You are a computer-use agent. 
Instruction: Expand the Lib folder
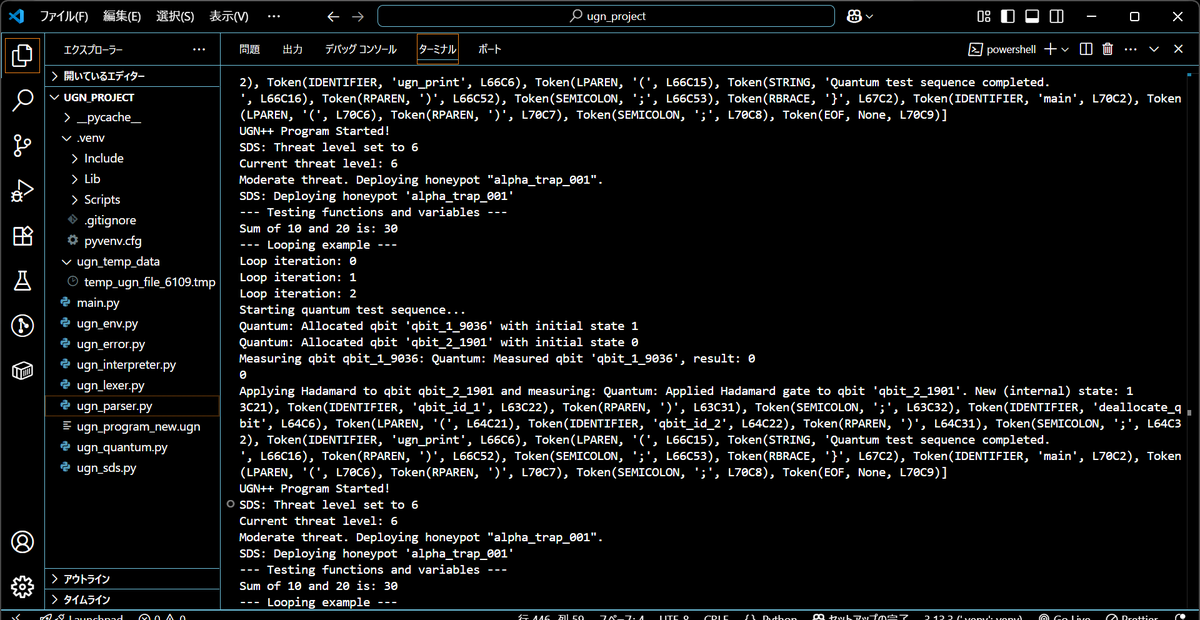[133, 179]
